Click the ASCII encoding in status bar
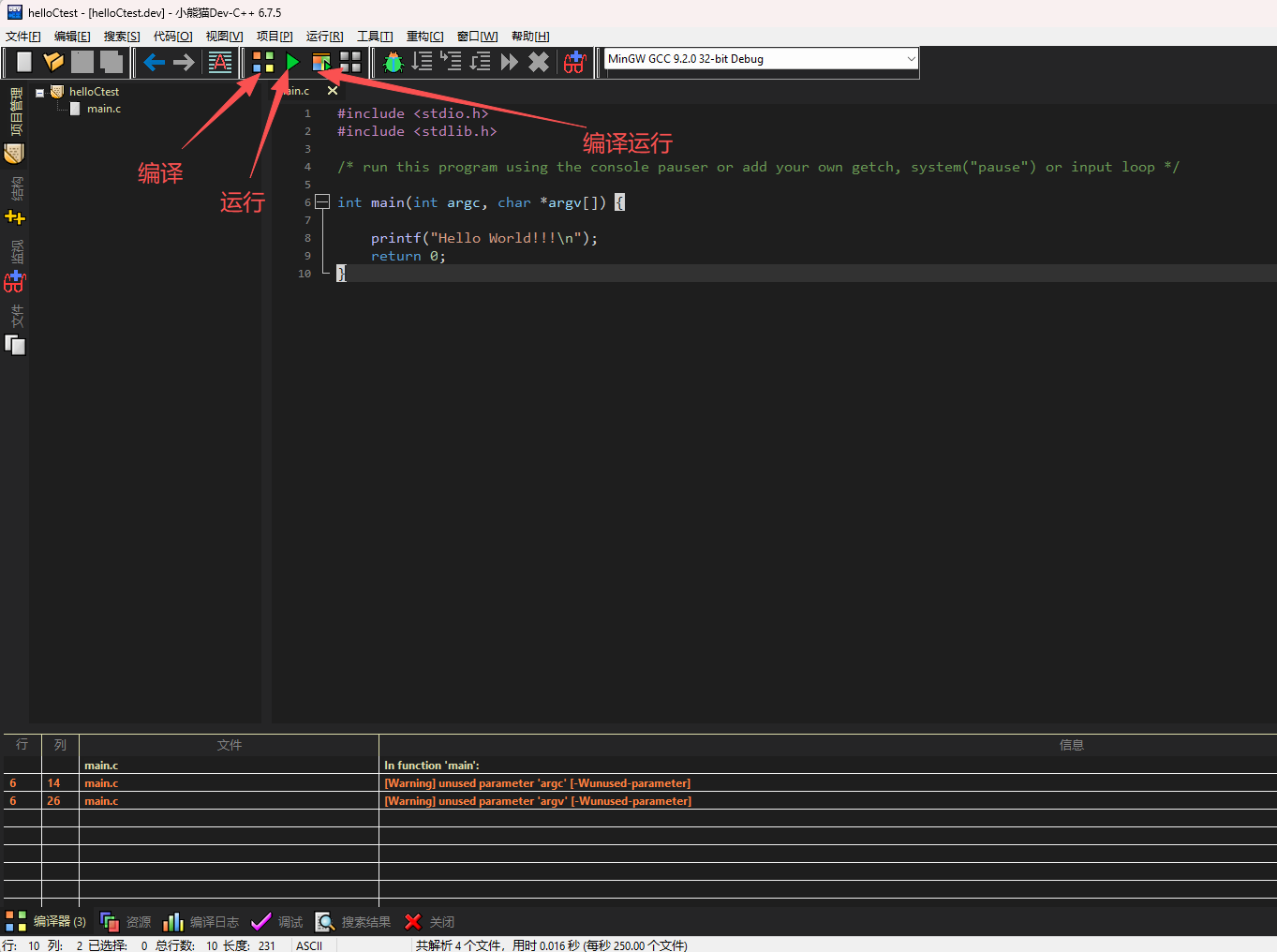 point(309,945)
